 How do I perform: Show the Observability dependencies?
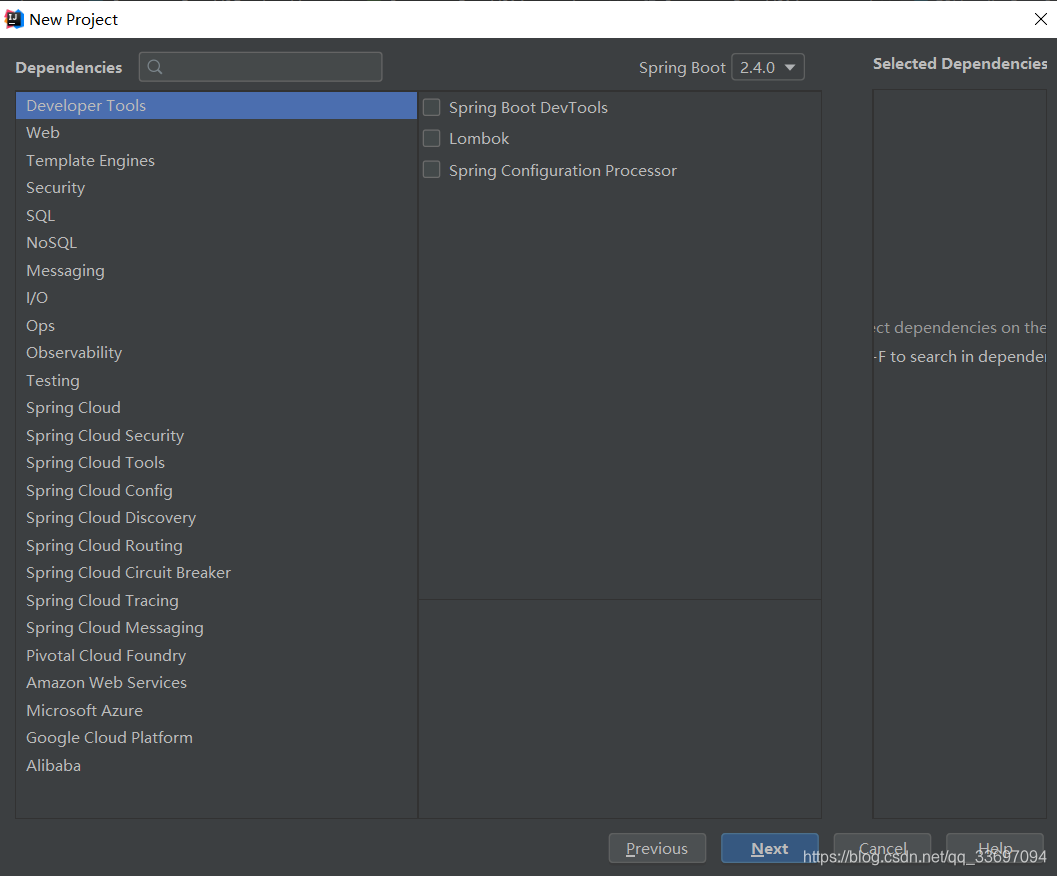tap(216, 353)
